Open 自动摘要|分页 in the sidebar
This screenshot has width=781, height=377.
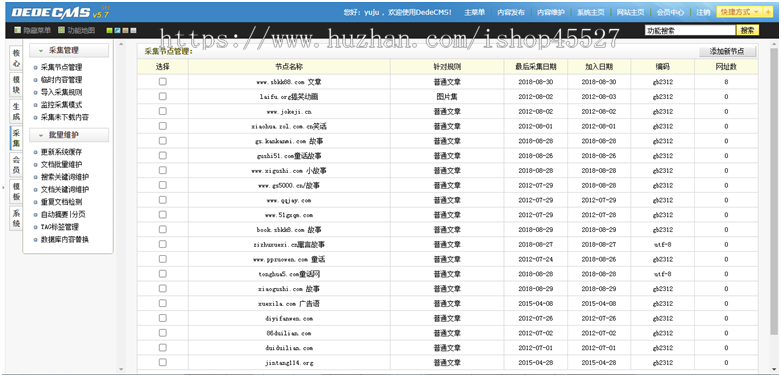coord(63,215)
